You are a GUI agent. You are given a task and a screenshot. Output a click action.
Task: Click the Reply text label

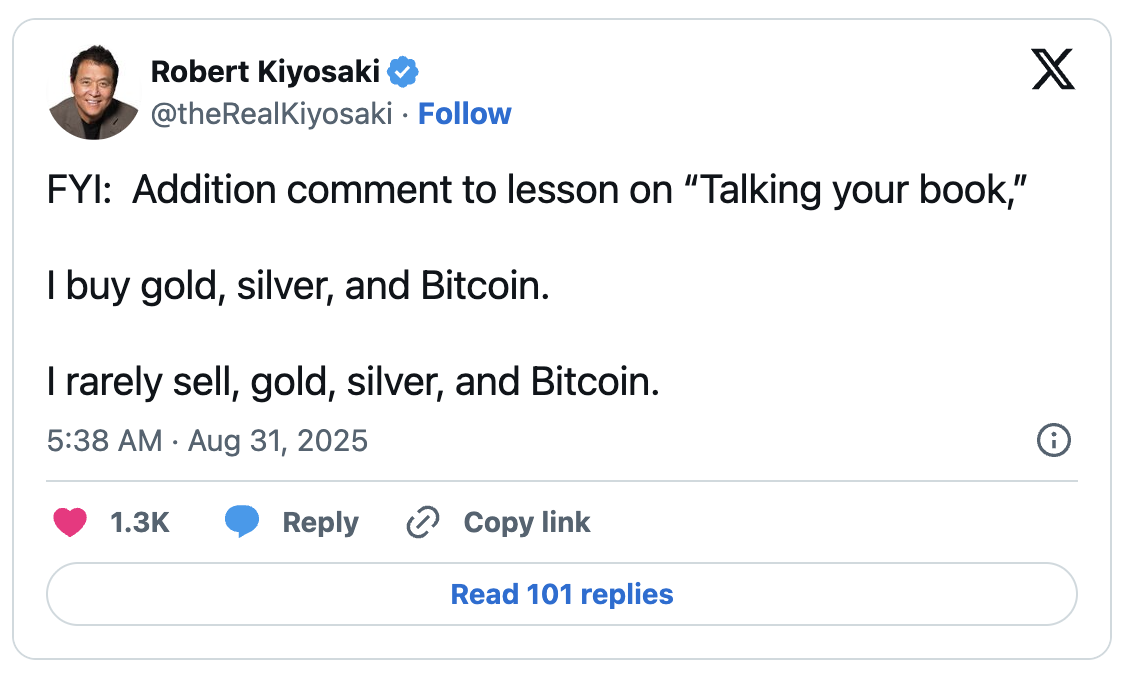coord(320,522)
